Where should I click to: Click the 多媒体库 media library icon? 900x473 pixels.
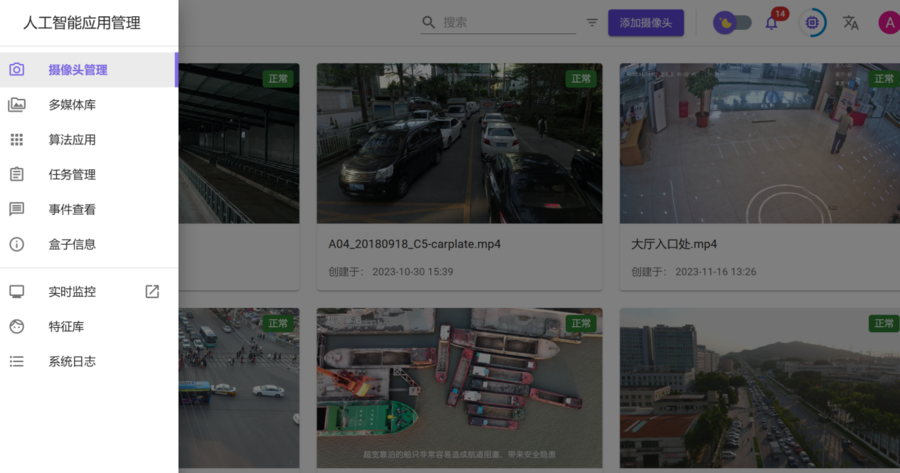[x=17, y=105]
